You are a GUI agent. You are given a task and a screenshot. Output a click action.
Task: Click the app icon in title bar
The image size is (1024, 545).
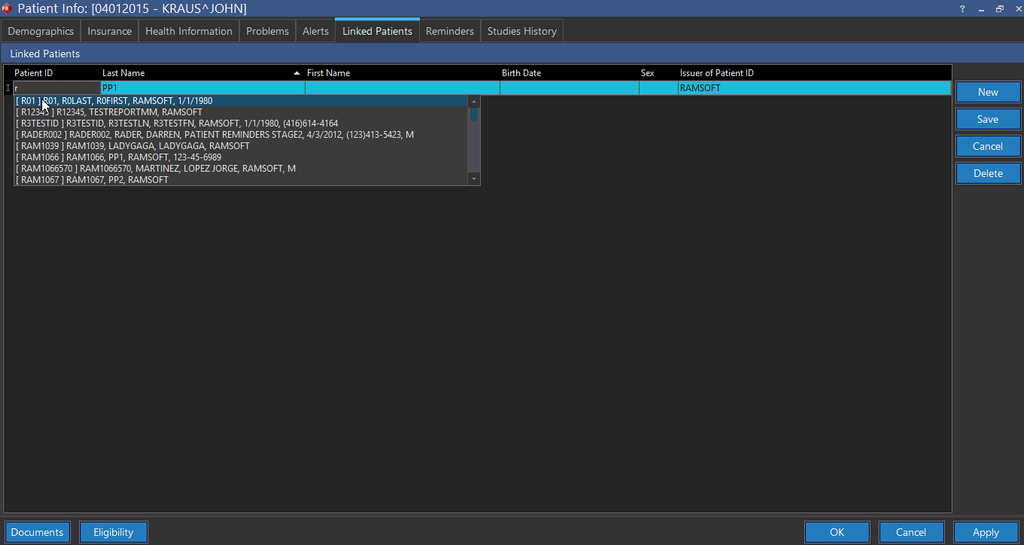click(7, 8)
